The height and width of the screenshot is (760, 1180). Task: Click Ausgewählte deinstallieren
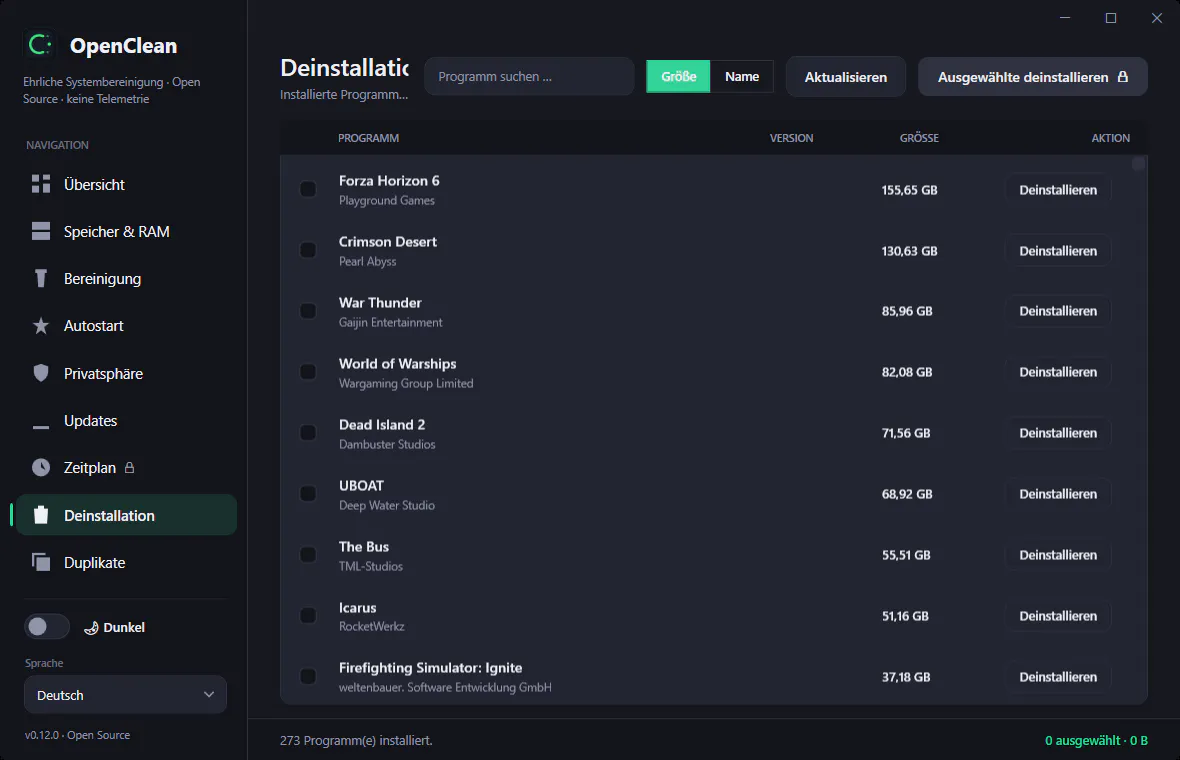coord(1032,77)
